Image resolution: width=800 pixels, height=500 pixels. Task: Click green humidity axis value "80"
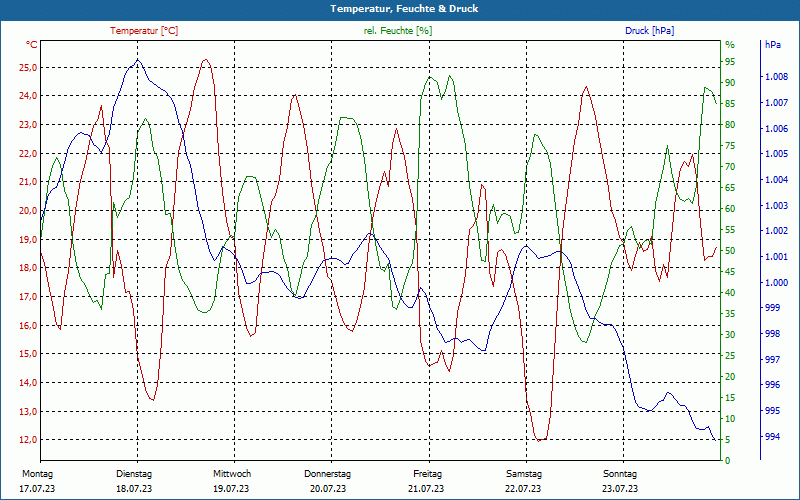coord(730,125)
